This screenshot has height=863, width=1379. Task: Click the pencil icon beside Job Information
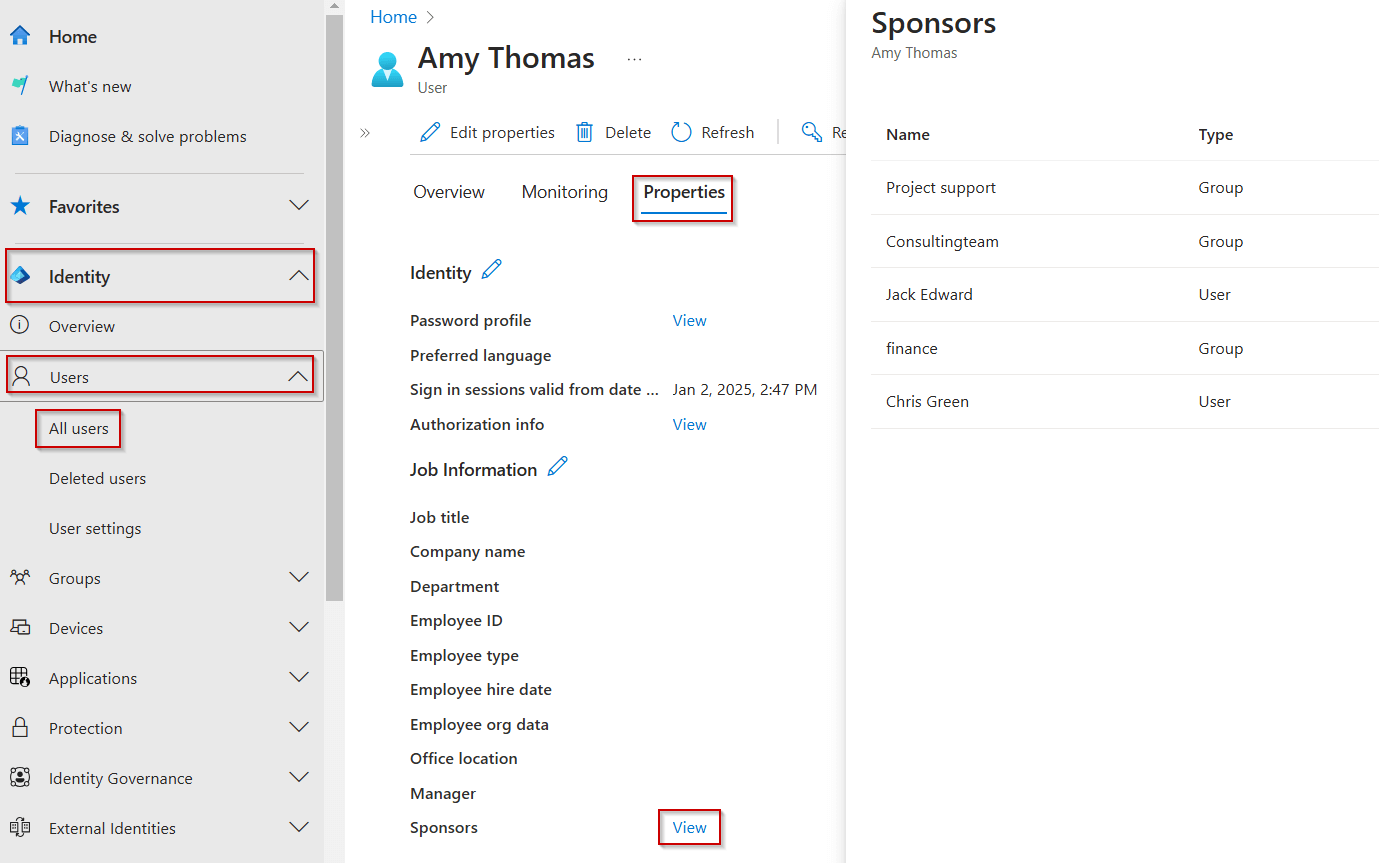558,466
